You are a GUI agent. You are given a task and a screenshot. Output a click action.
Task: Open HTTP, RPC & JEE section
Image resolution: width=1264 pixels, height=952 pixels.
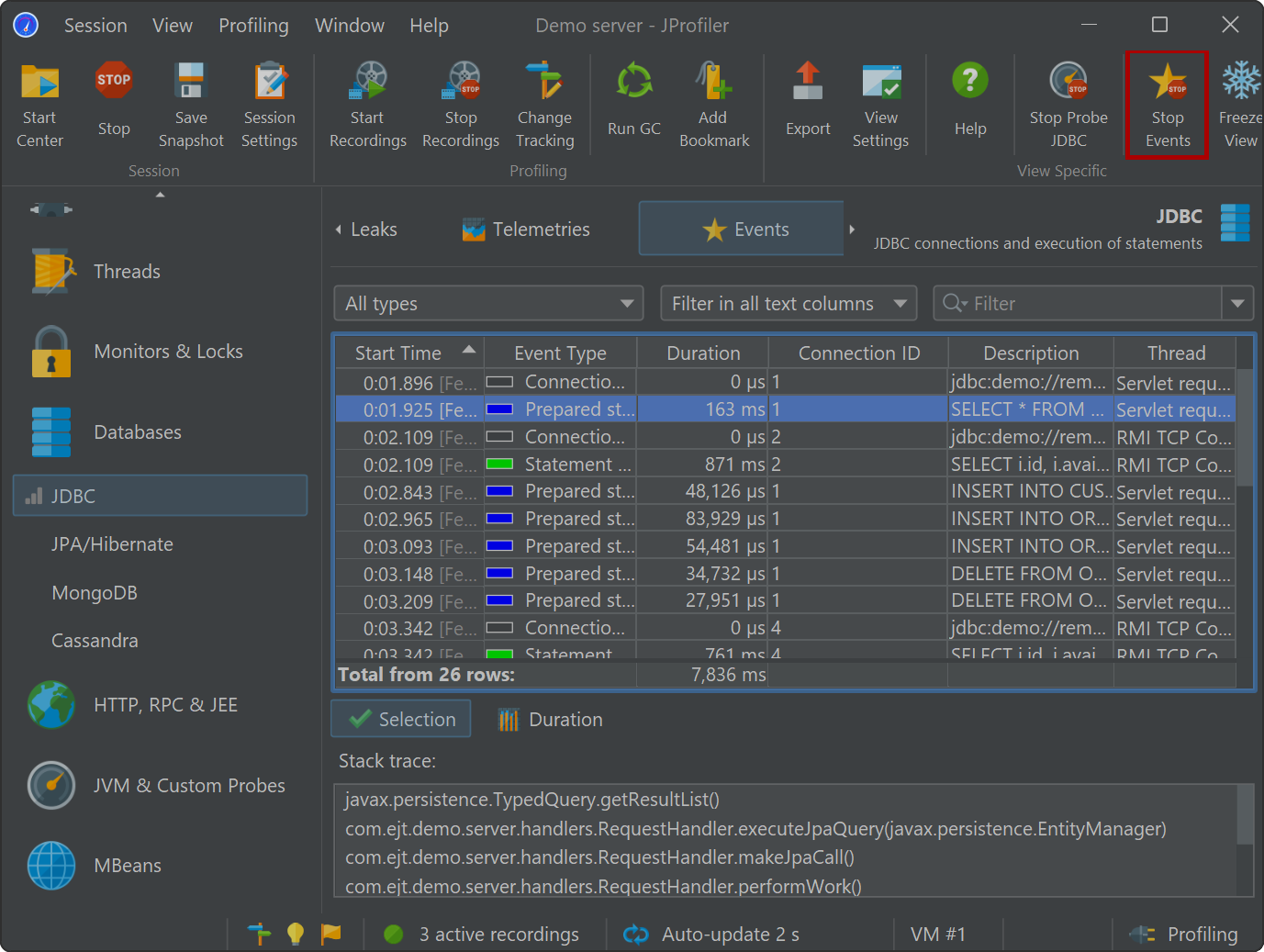coord(134,705)
